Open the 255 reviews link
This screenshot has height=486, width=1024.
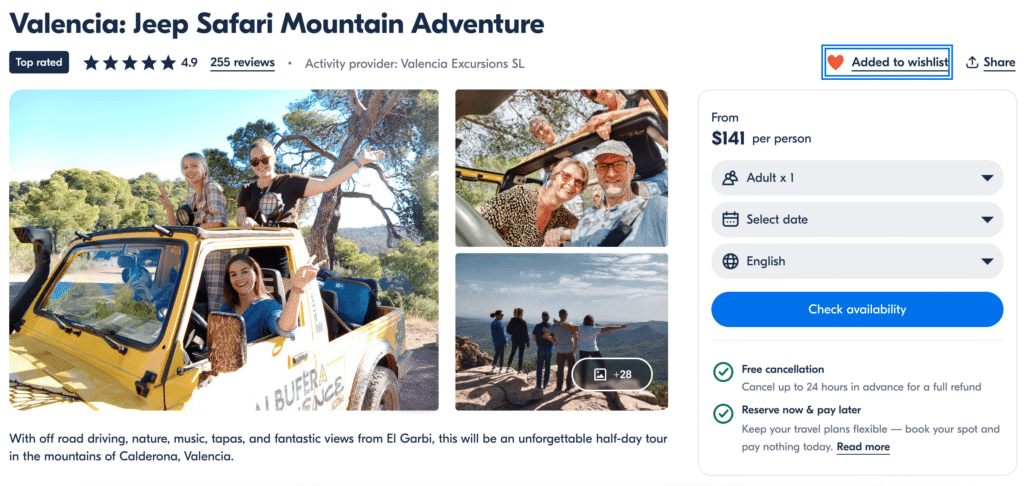(x=242, y=62)
